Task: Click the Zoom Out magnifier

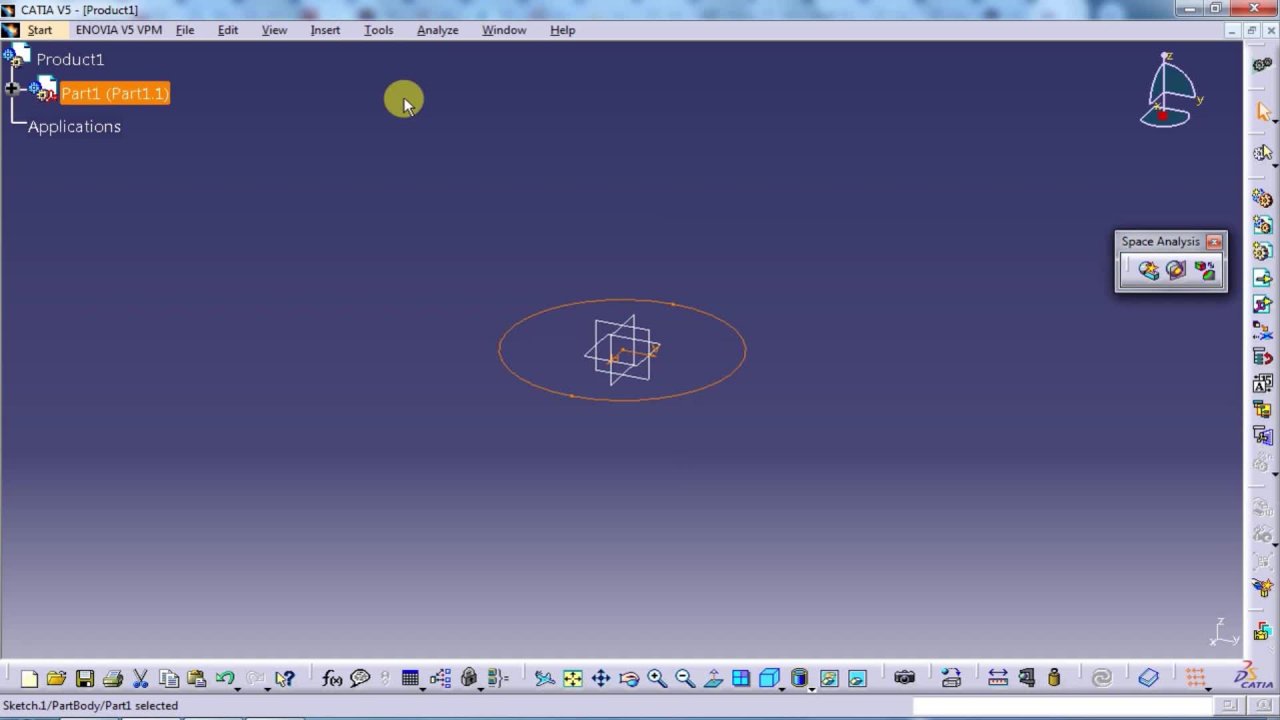Action: 685,679
